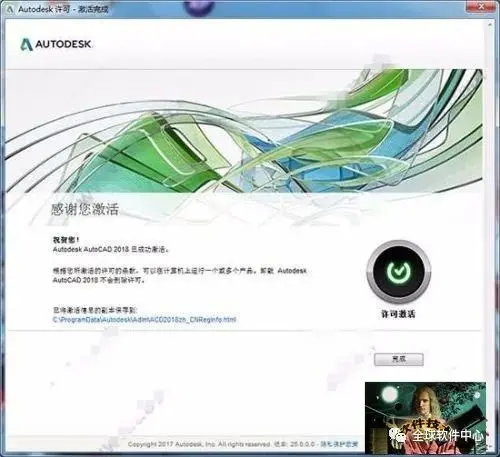Click the 完成 (Finish) button
500x457 pixels.
click(x=399, y=359)
